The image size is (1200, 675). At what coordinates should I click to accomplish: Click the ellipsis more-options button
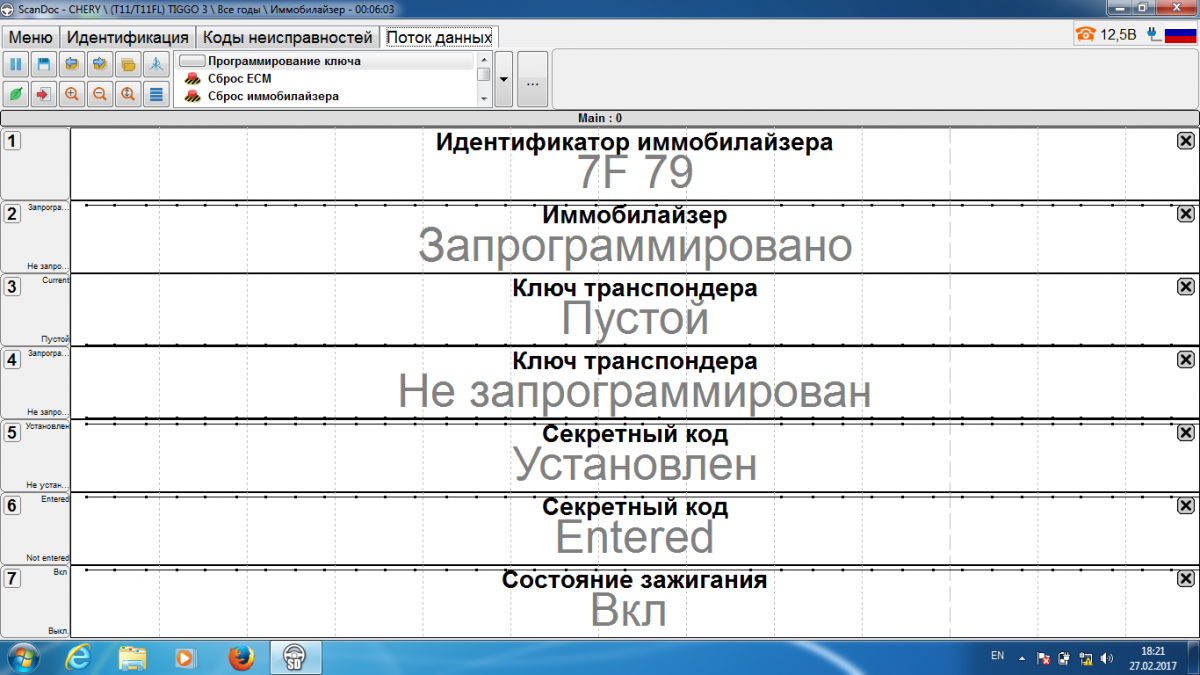coord(532,80)
